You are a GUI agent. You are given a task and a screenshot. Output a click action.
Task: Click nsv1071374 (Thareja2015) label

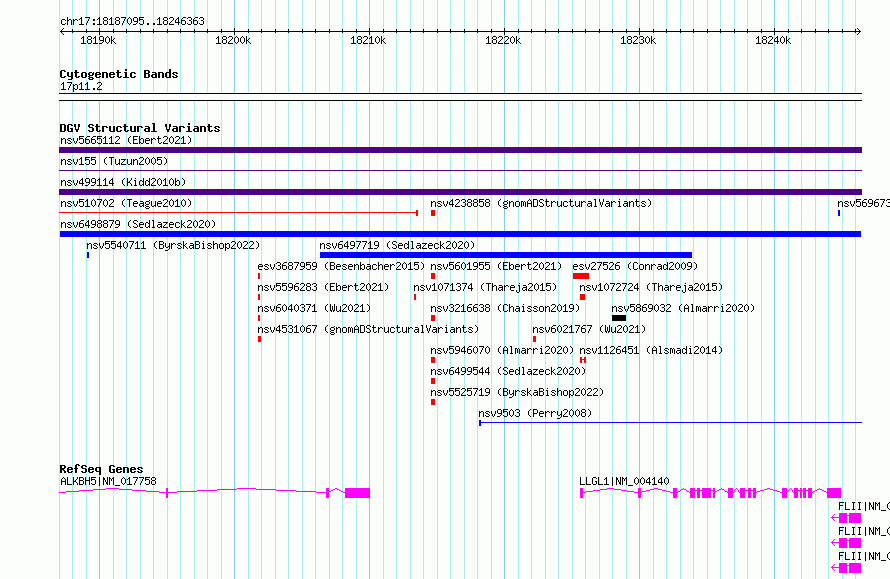click(485, 287)
